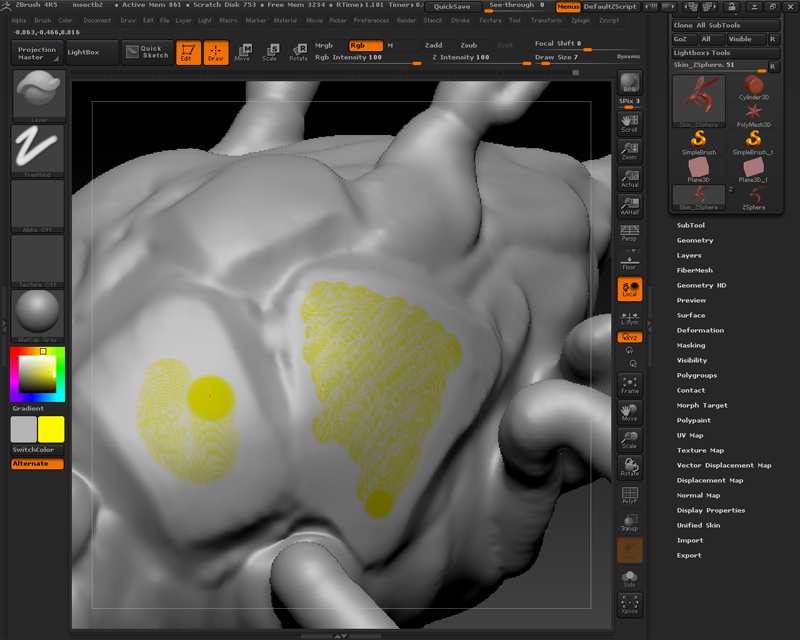This screenshot has height=640, width=800.
Task: Click the right-shelf Scale icon
Action: (630, 440)
